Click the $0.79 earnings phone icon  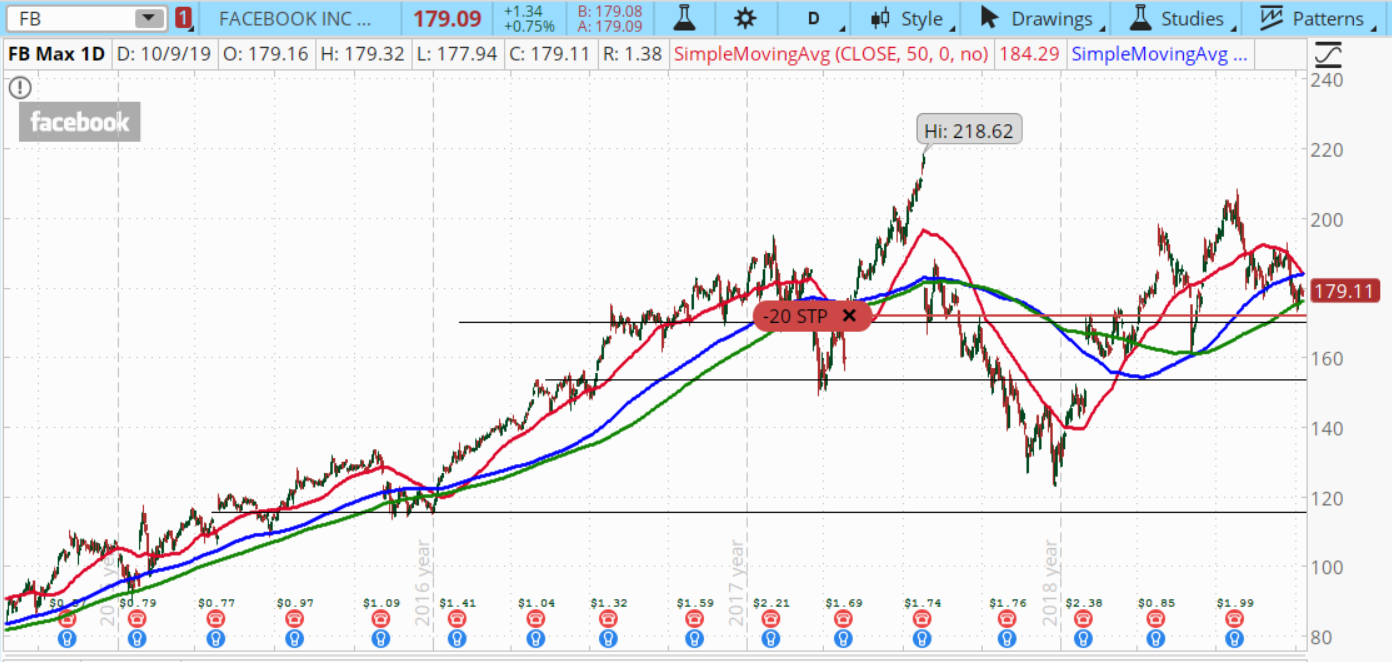pos(138,619)
